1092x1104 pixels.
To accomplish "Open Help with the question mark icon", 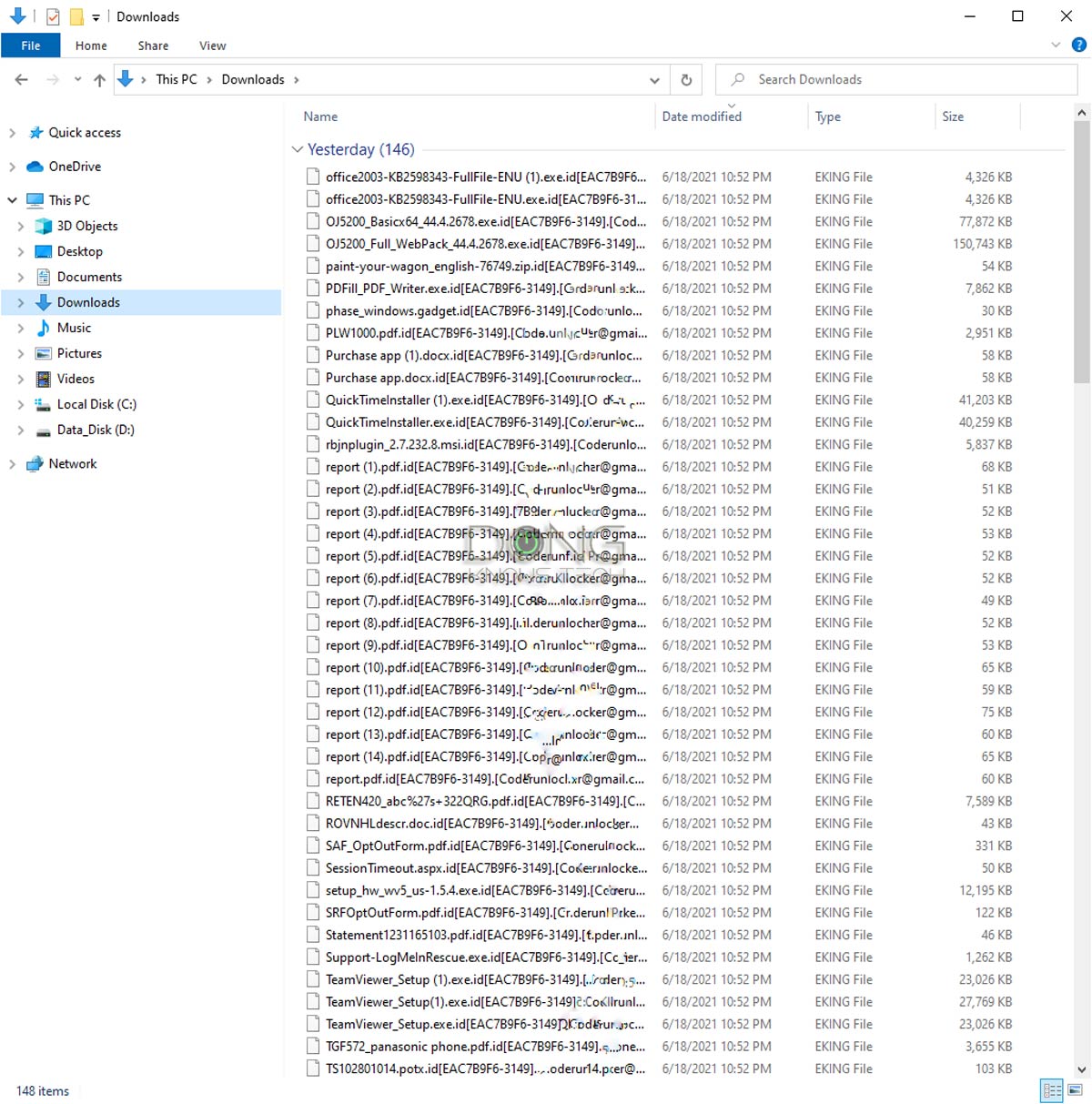I will (x=1079, y=45).
